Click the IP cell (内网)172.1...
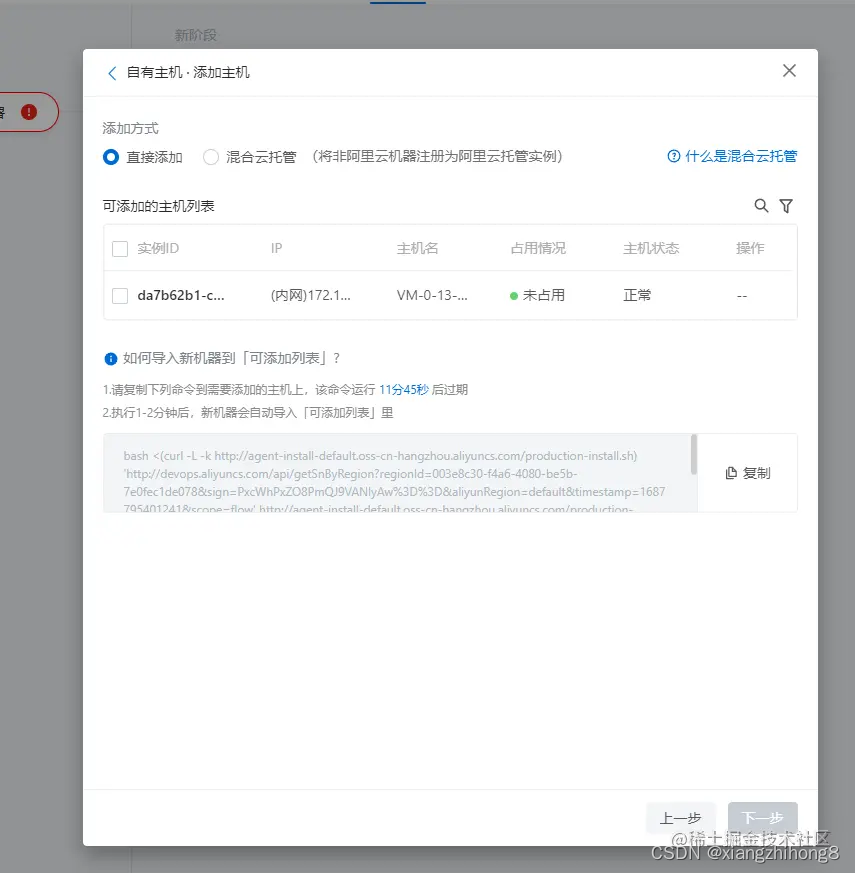This screenshot has height=873, width=855. (x=311, y=296)
